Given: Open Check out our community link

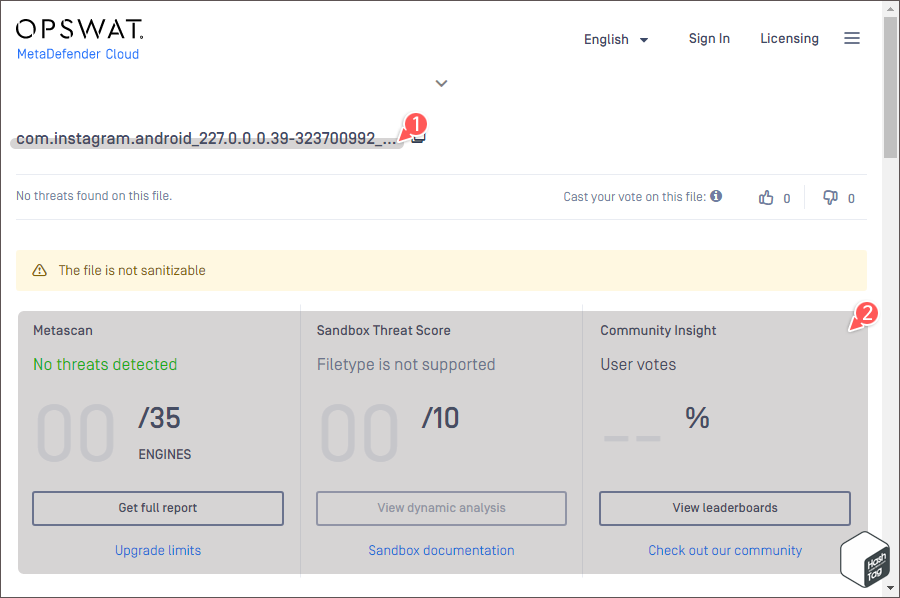Looking at the screenshot, I should 725,550.
